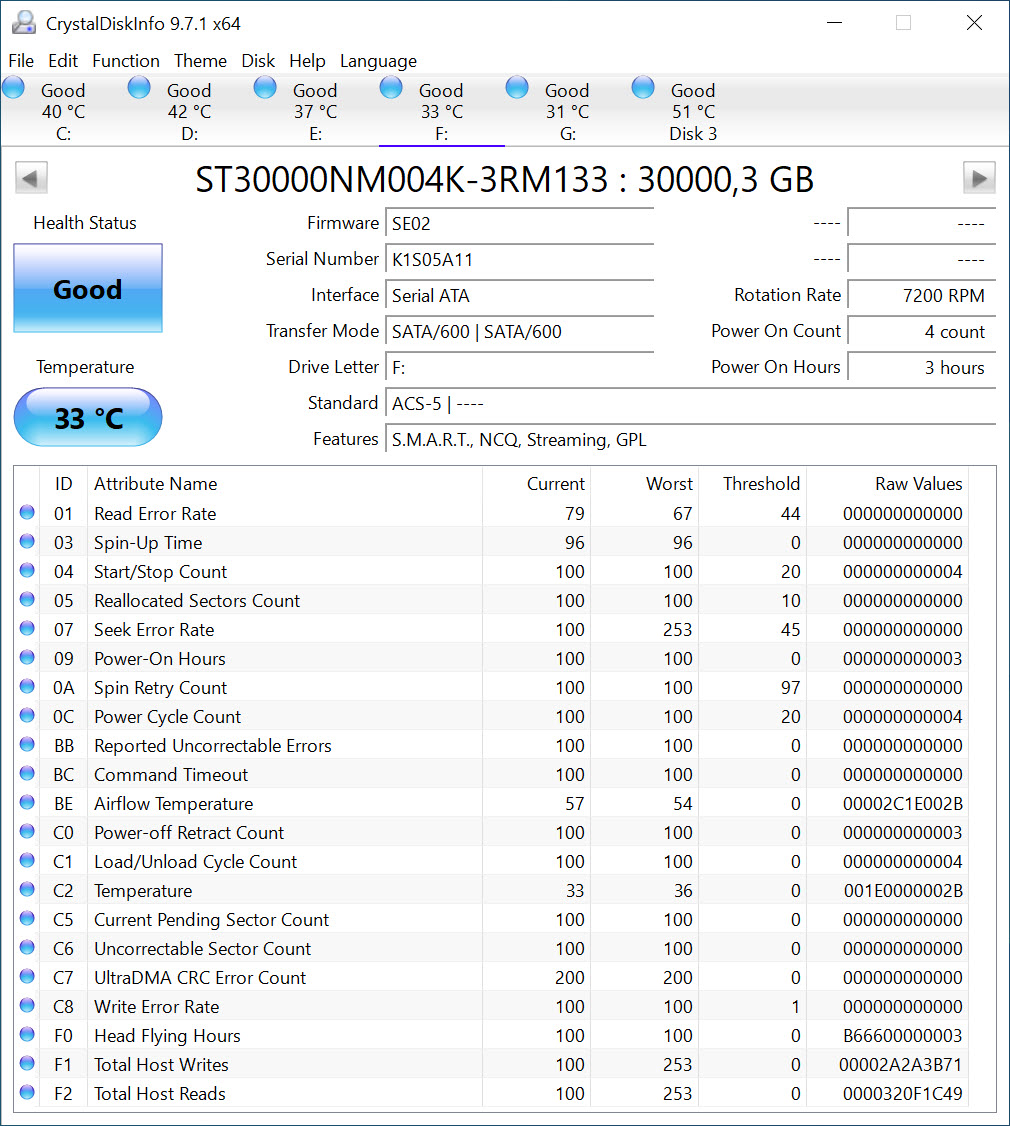Select the G: drive status orb
The image size is (1010, 1126).
pos(518,89)
